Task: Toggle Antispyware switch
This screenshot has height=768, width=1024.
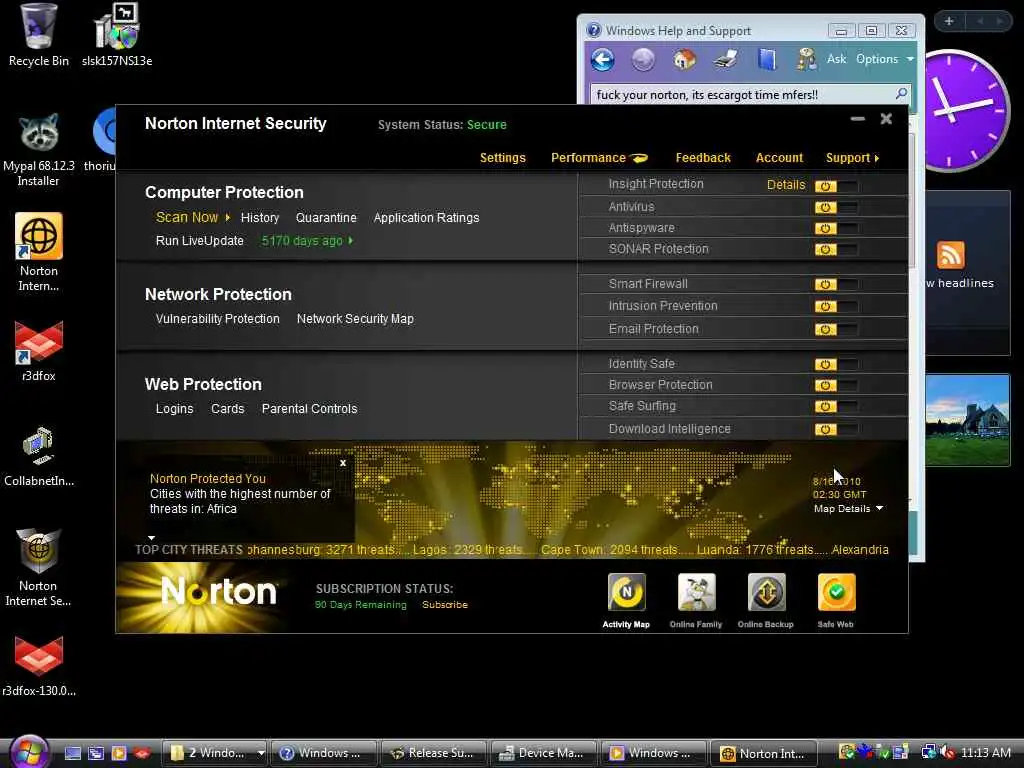Action: point(836,228)
